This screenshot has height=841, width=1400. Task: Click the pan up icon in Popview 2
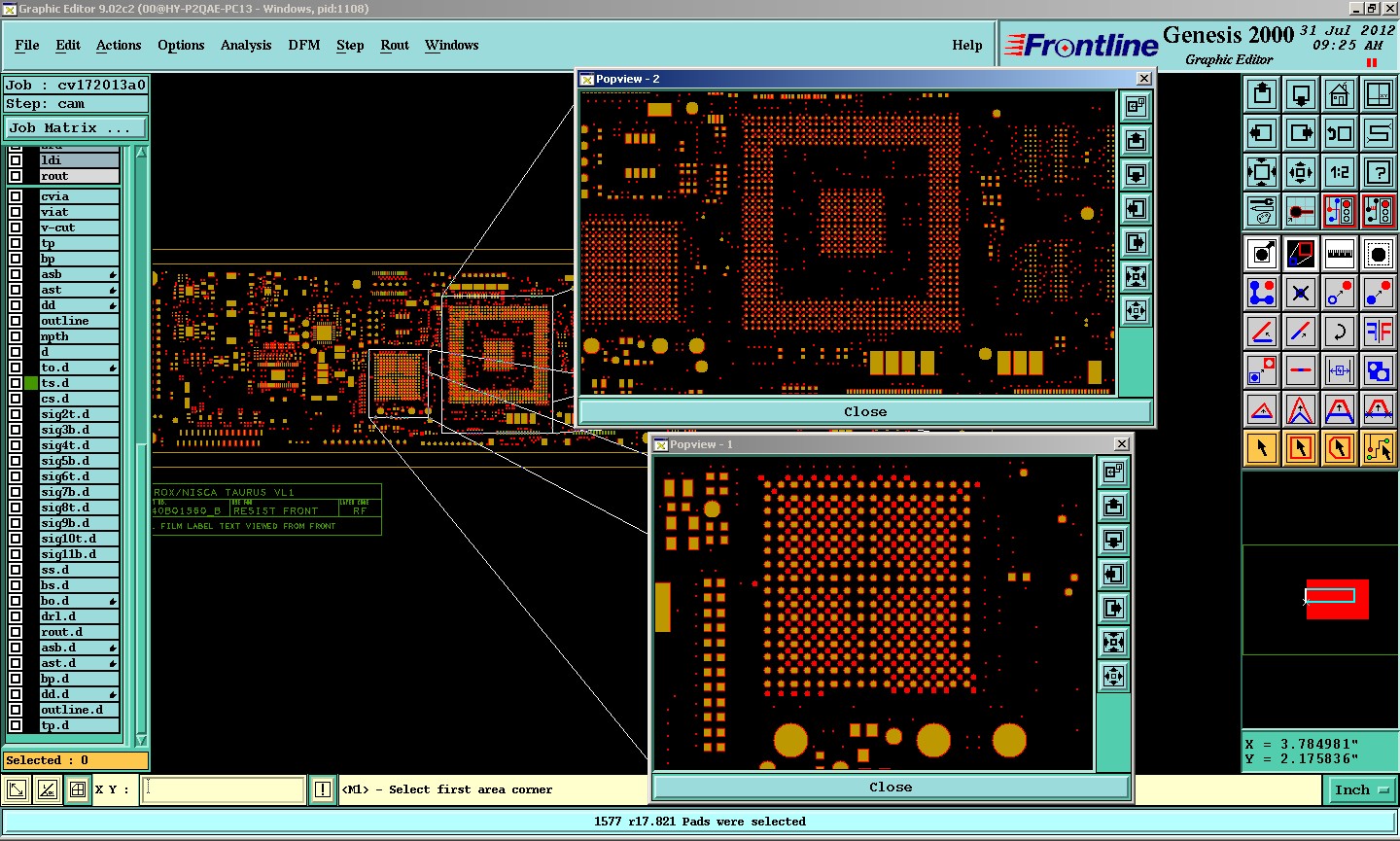click(1136, 141)
